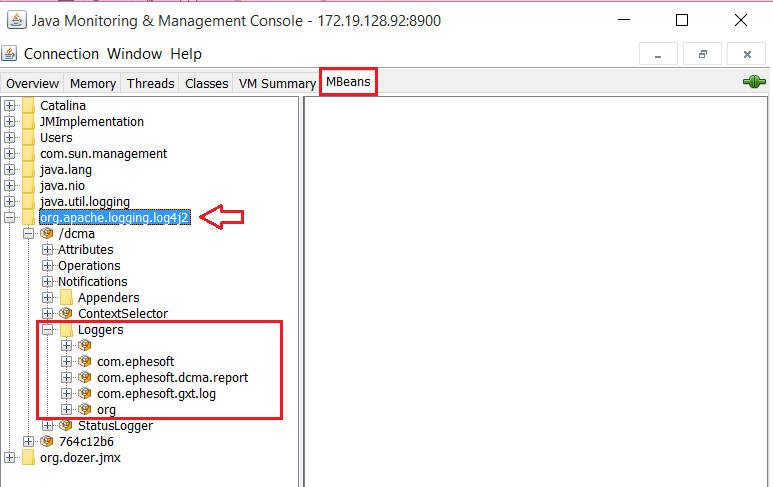Click the Java icon in the title bar
773x487 pixels.
17,20
